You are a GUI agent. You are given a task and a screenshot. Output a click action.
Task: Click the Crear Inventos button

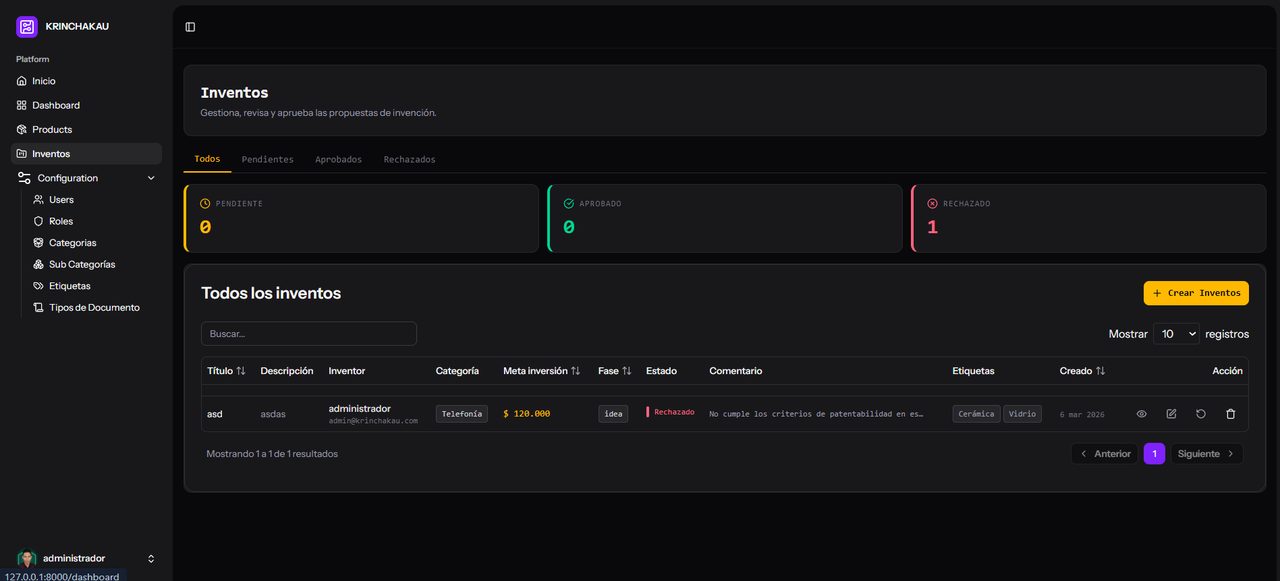pos(1196,293)
